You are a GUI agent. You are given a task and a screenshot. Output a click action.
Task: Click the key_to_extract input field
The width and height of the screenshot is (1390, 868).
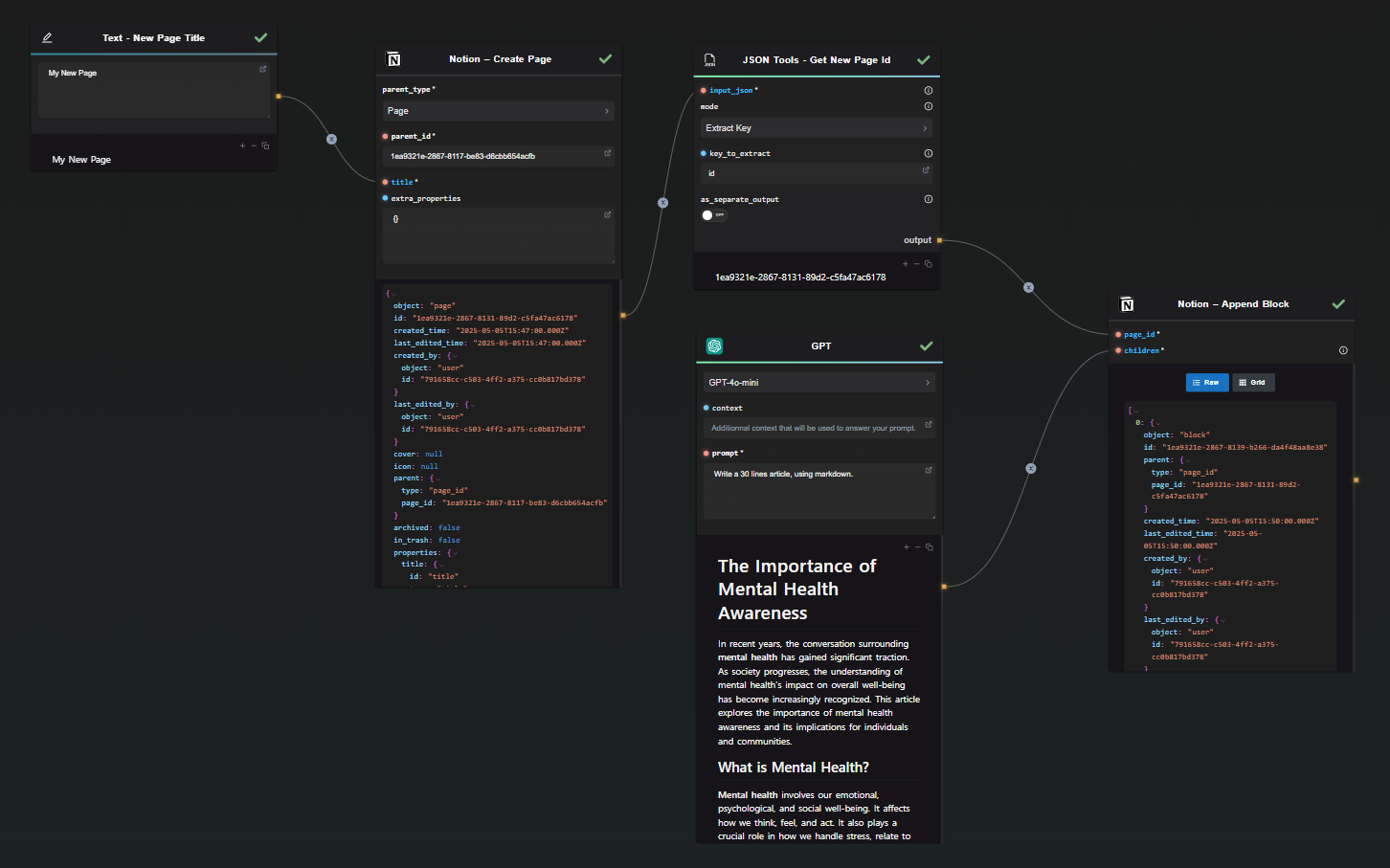[817, 173]
